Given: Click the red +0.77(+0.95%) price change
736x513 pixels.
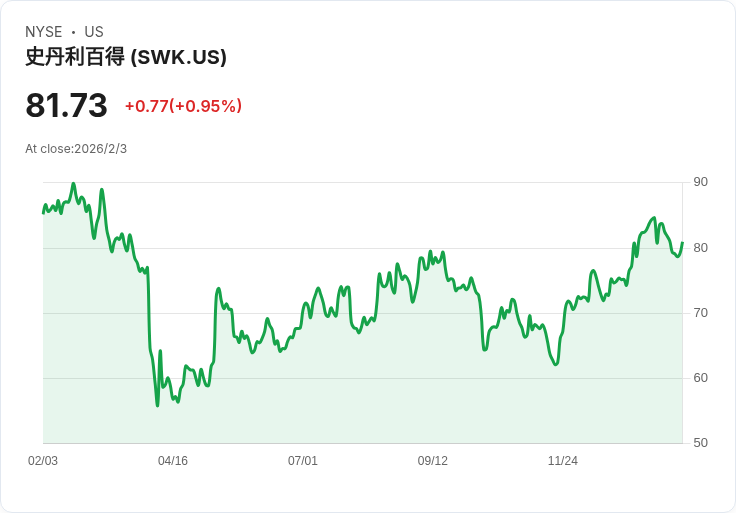Looking at the screenshot, I should (183, 106).
